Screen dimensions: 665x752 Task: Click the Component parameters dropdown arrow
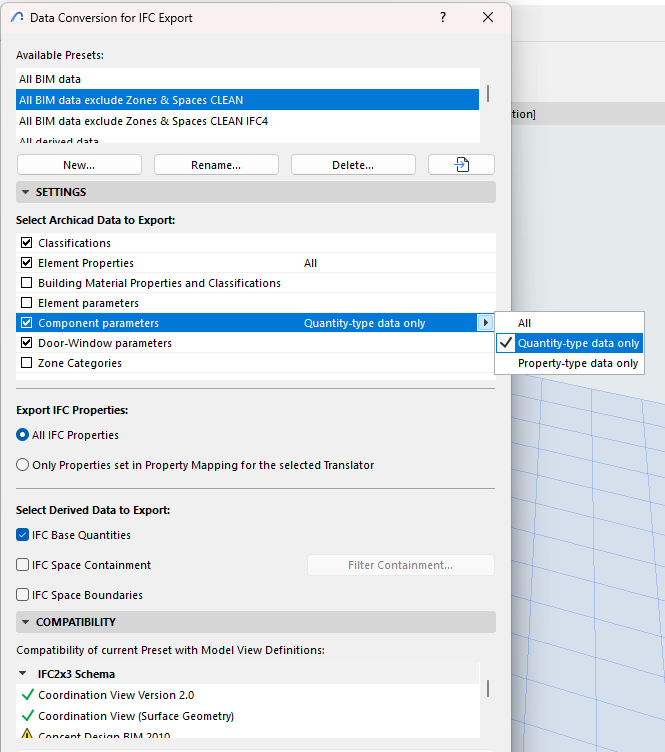click(485, 323)
